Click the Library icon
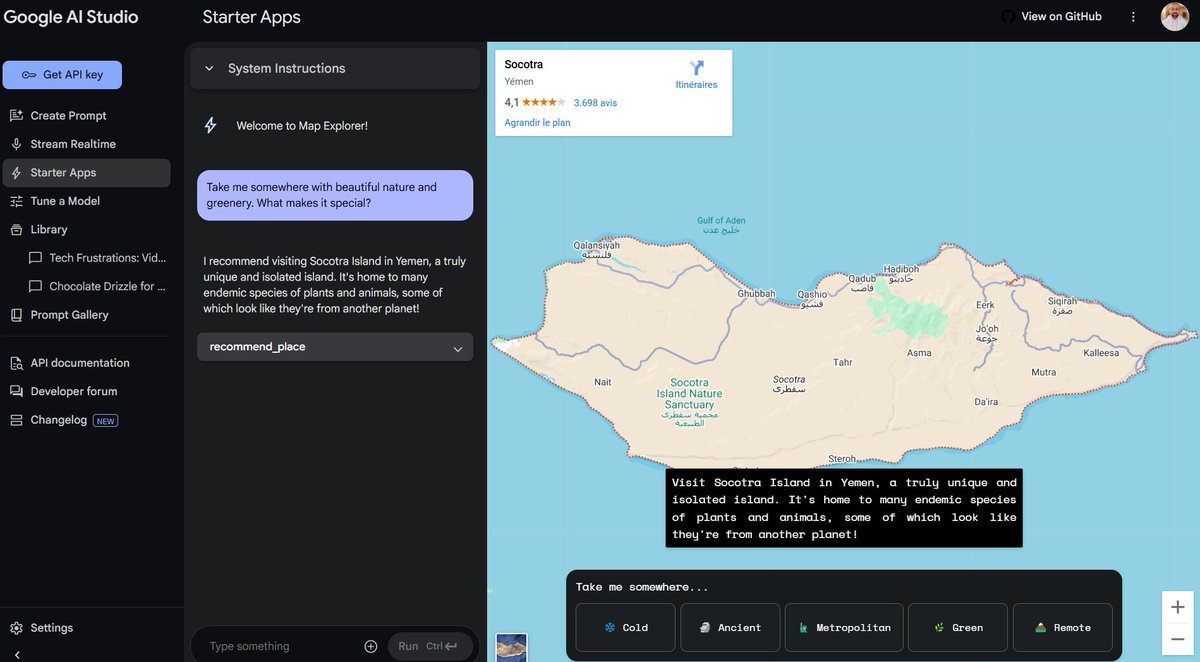1200x662 pixels. coord(16,229)
